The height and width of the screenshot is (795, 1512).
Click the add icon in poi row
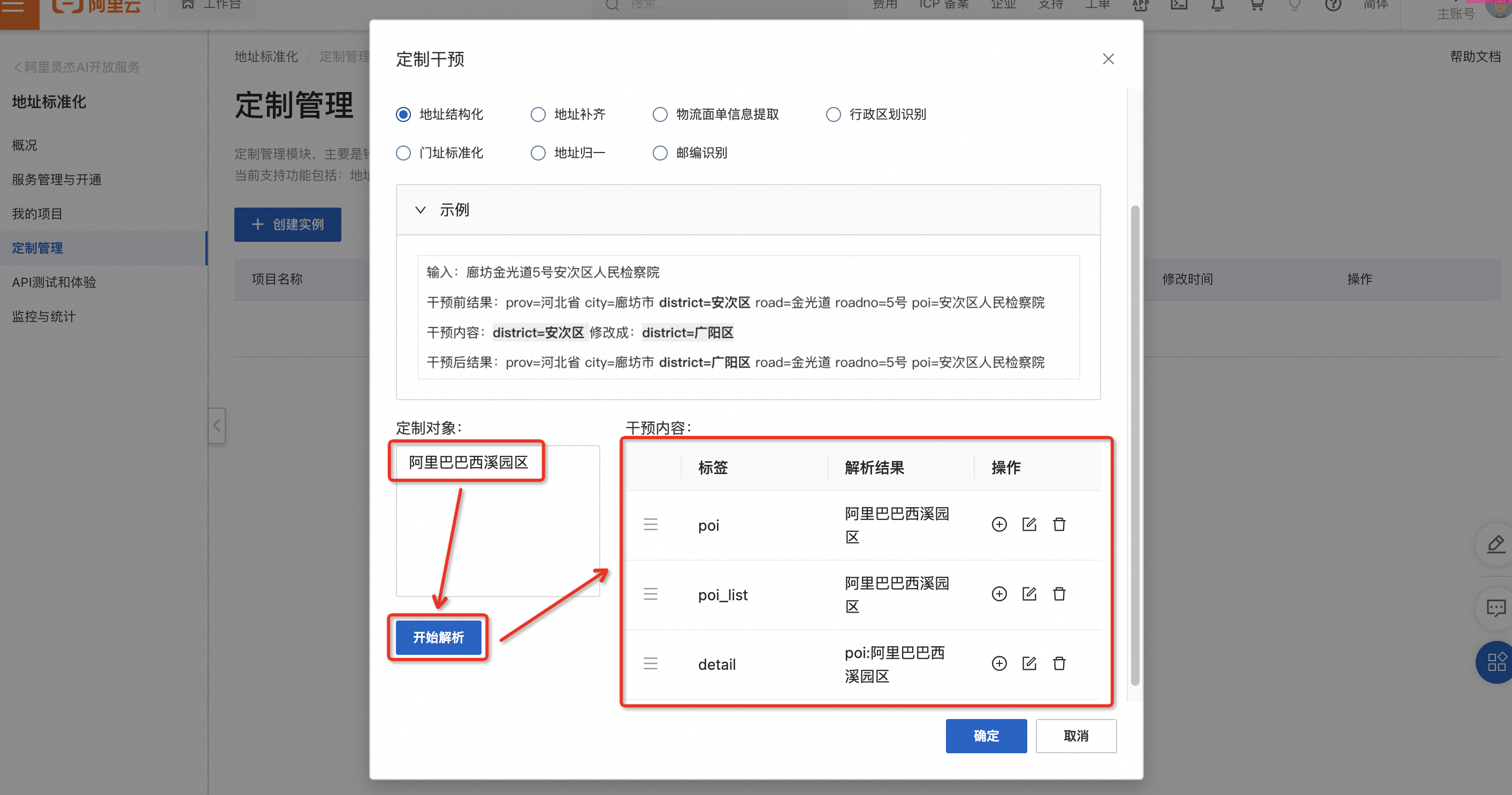(x=999, y=524)
